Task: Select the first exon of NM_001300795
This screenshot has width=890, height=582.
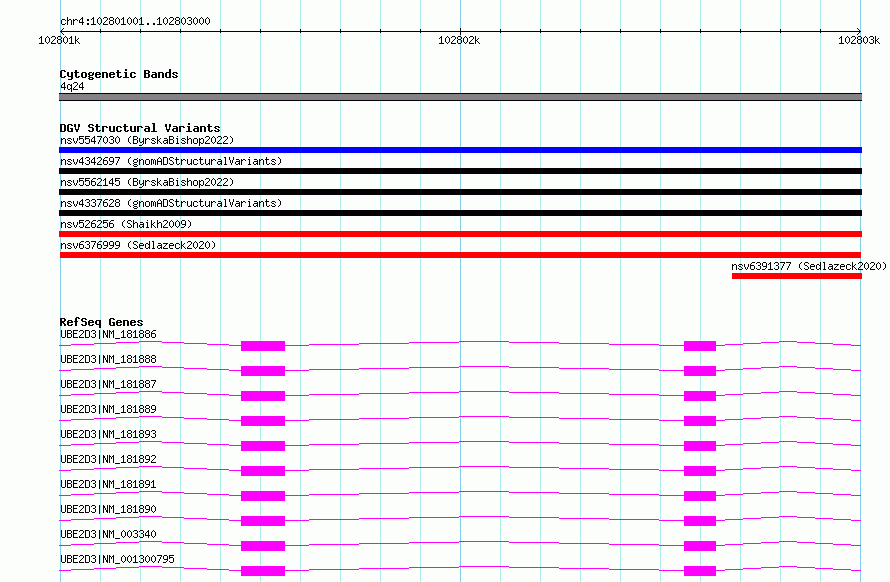Action: [263, 571]
